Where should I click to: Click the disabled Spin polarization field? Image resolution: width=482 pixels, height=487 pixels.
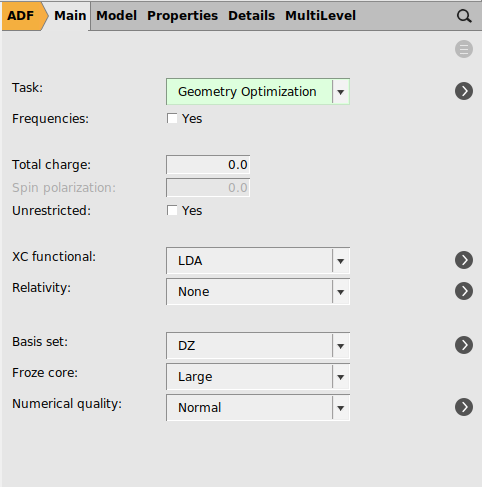pos(208,188)
